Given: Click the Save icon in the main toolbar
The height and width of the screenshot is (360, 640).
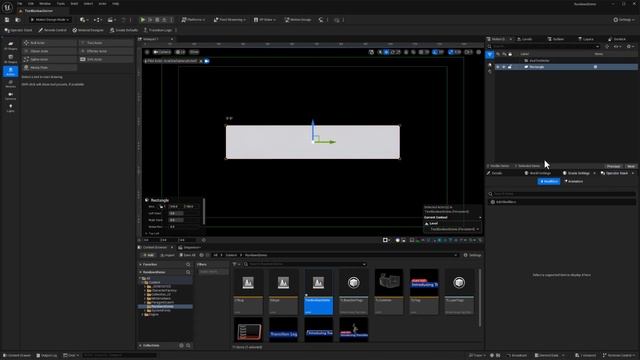Looking at the screenshot, I should 7,20.
